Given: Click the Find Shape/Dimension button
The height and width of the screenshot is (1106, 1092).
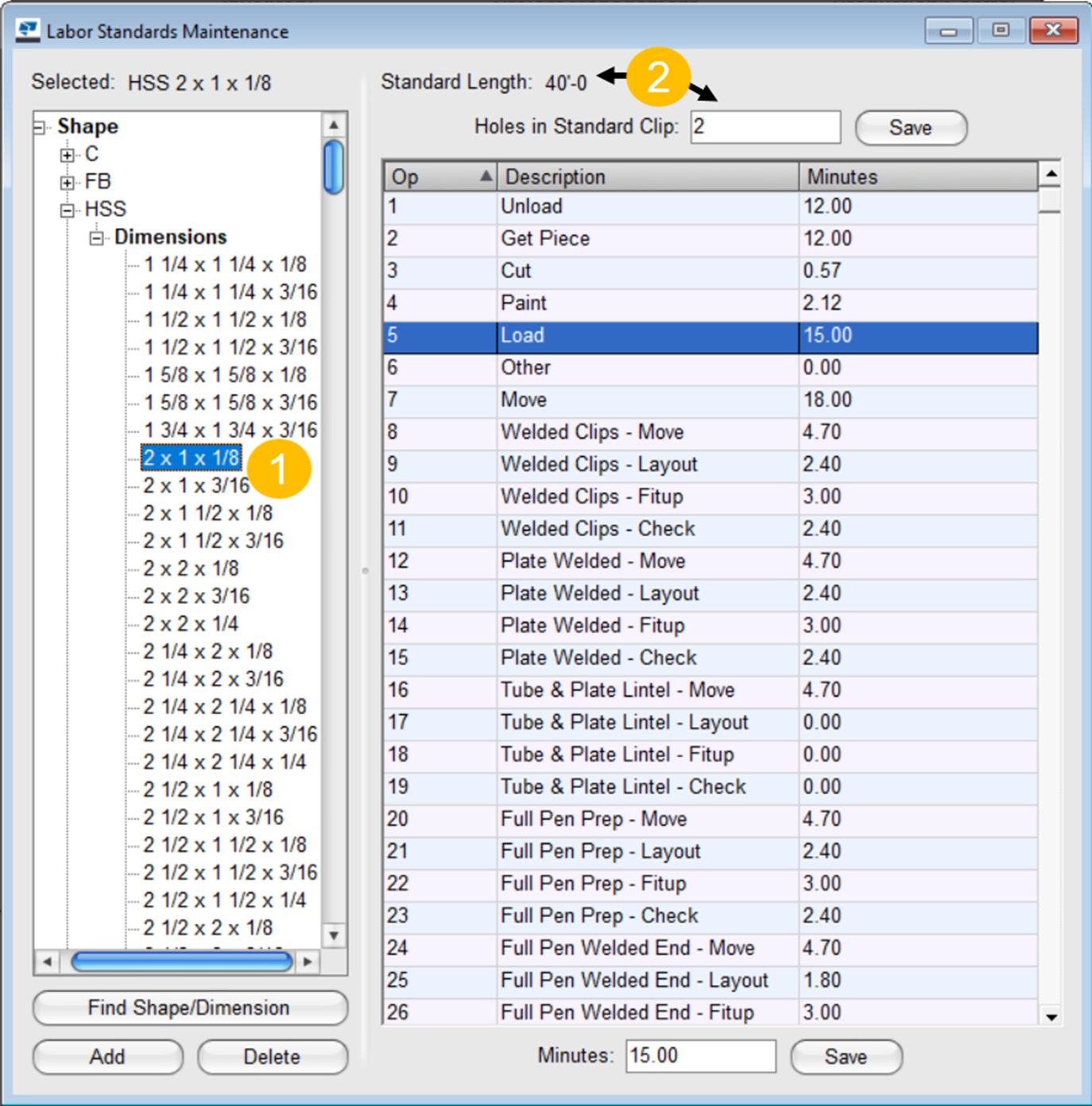Looking at the screenshot, I should [190, 1007].
